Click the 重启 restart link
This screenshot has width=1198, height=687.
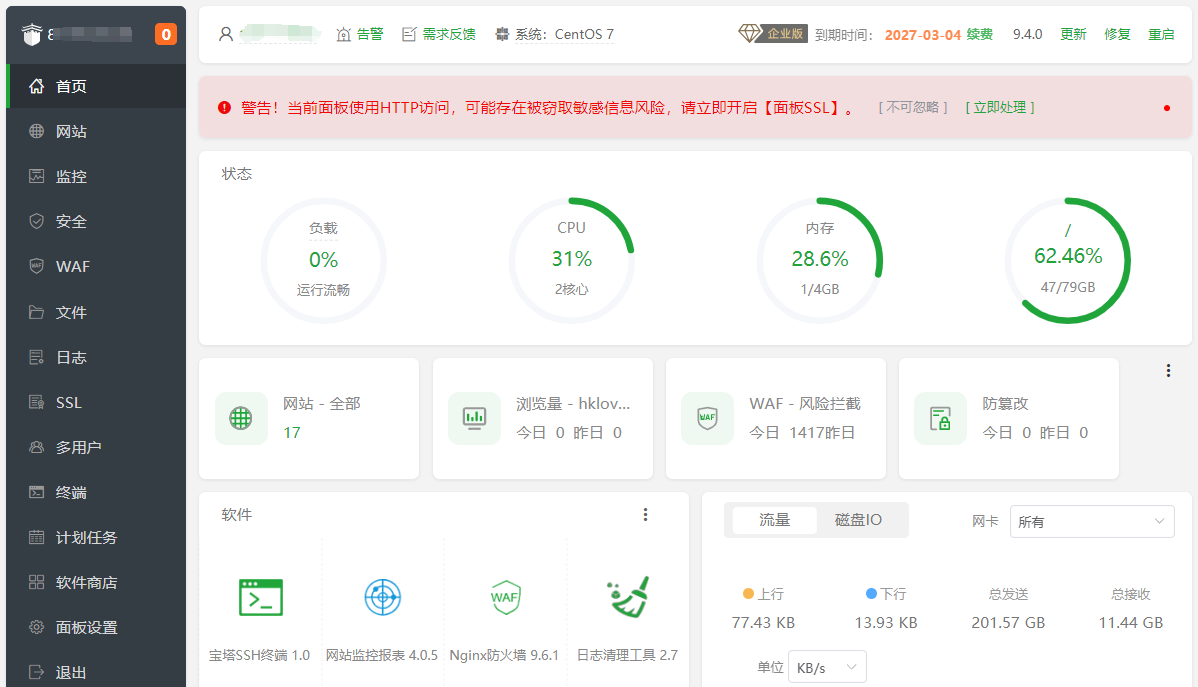tap(1161, 34)
